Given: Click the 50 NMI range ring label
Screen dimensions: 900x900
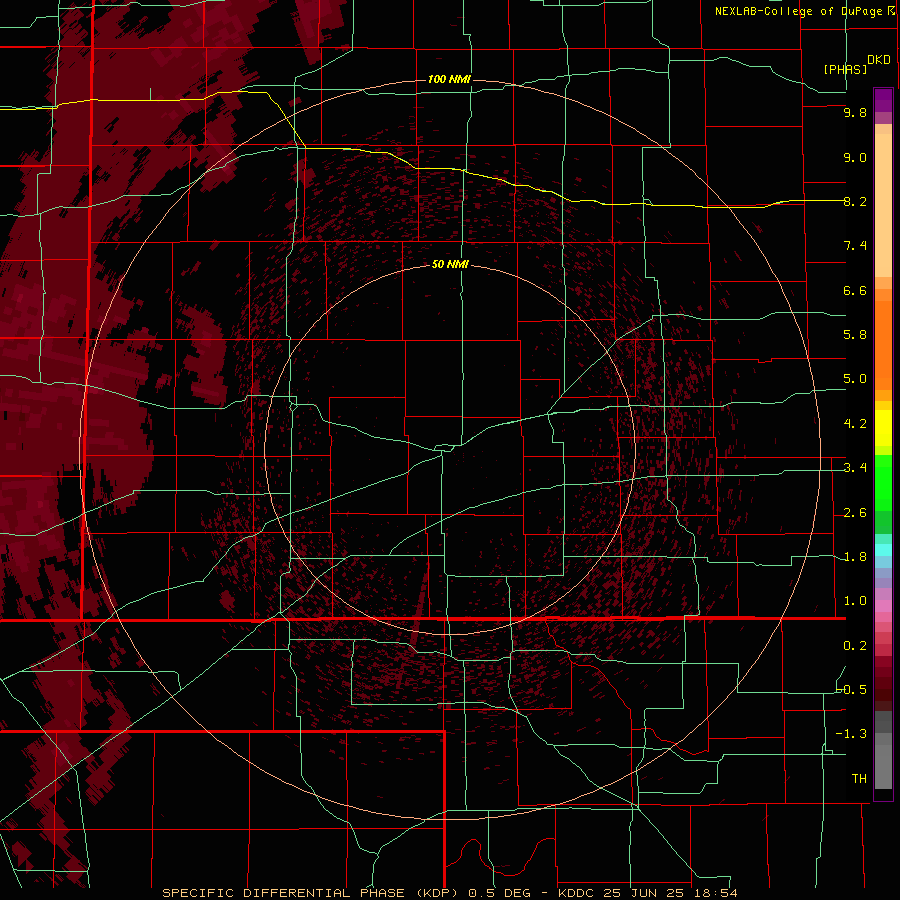Looking at the screenshot, I should coord(451,265).
